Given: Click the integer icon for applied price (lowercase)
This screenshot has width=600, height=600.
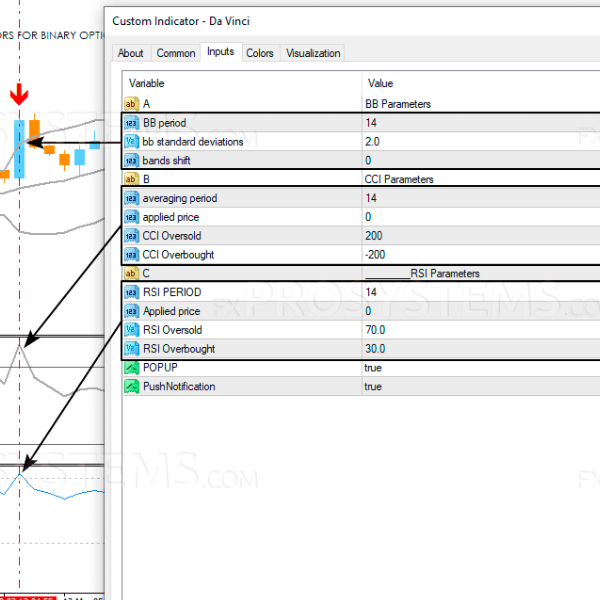Looking at the screenshot, I should (x=131, y=217).
